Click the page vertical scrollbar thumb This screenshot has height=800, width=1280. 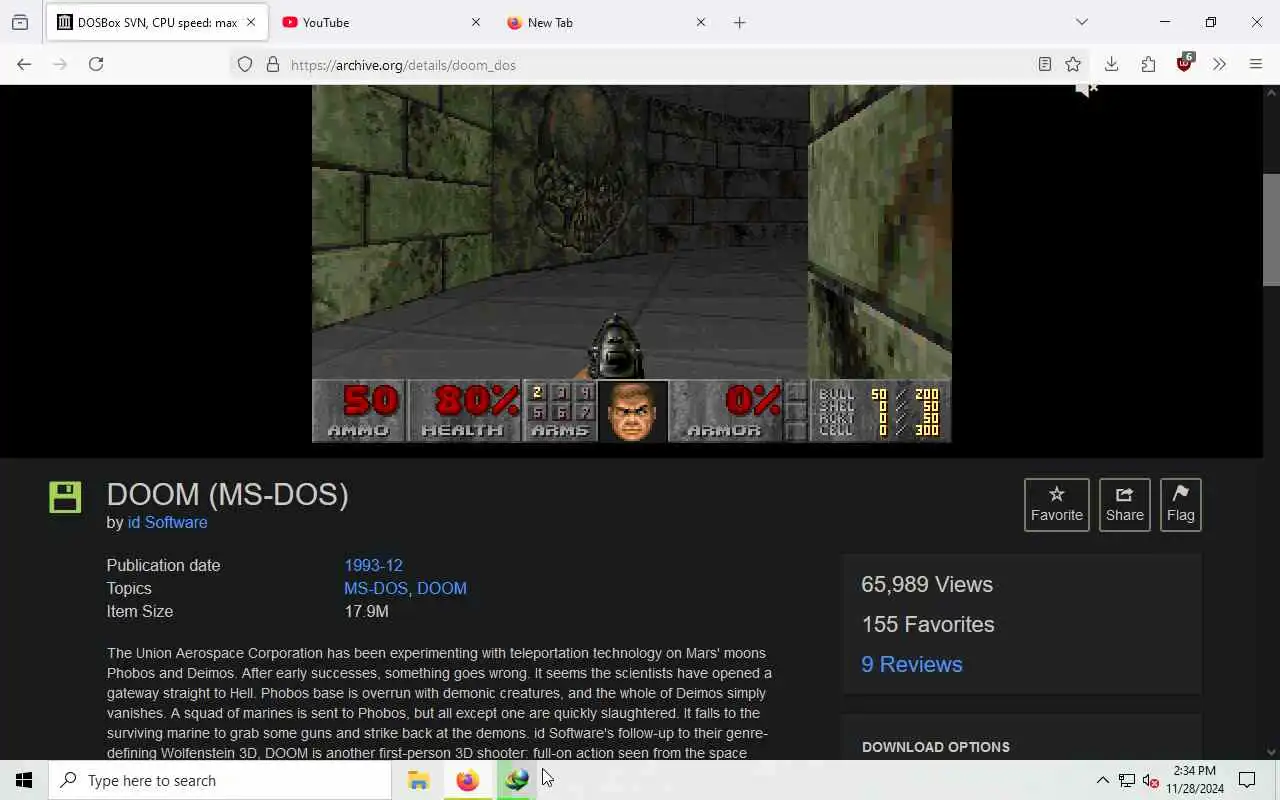(1271, 229)
